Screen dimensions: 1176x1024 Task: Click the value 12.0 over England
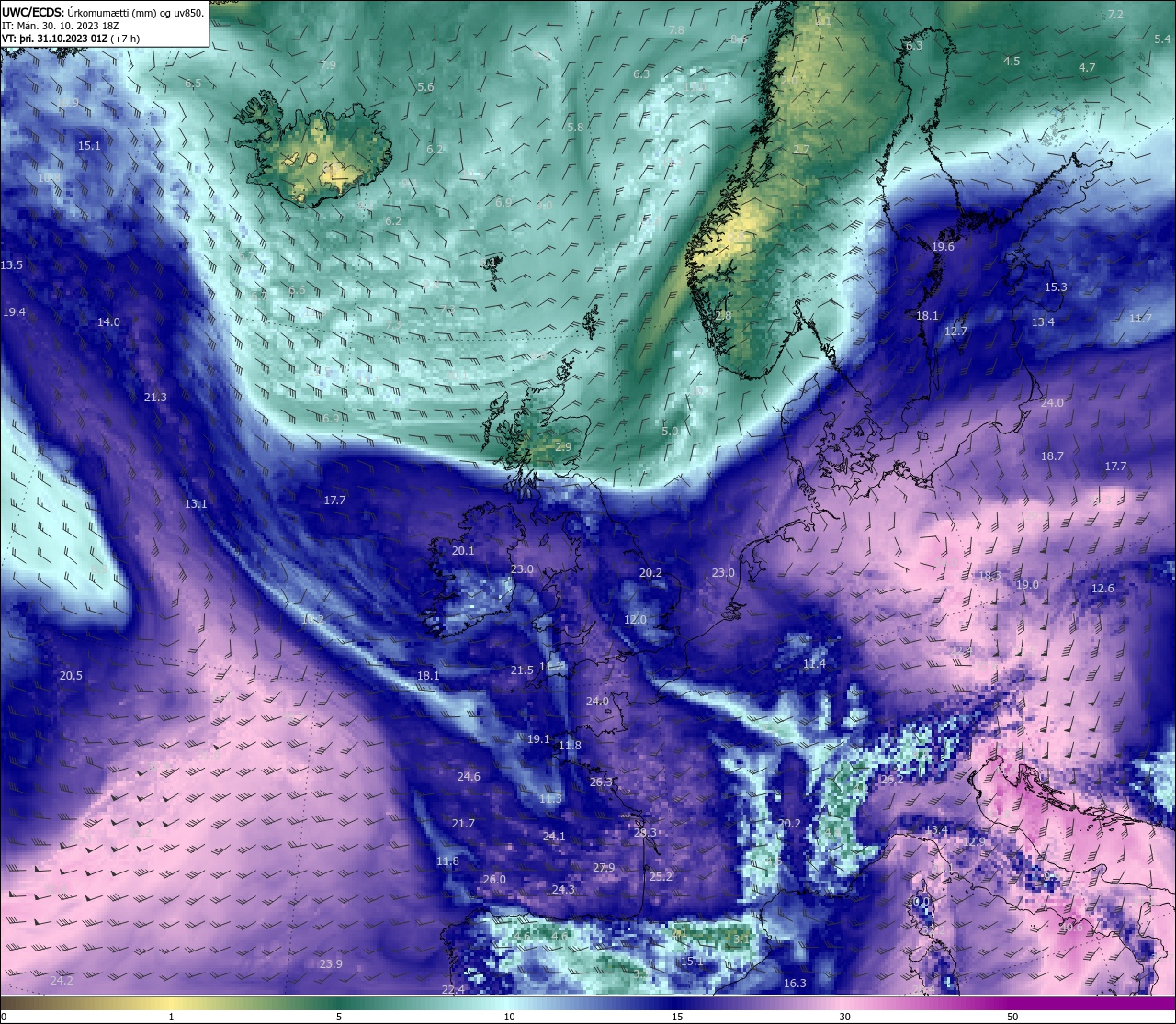pyautogui.click(x=635, y=620)
